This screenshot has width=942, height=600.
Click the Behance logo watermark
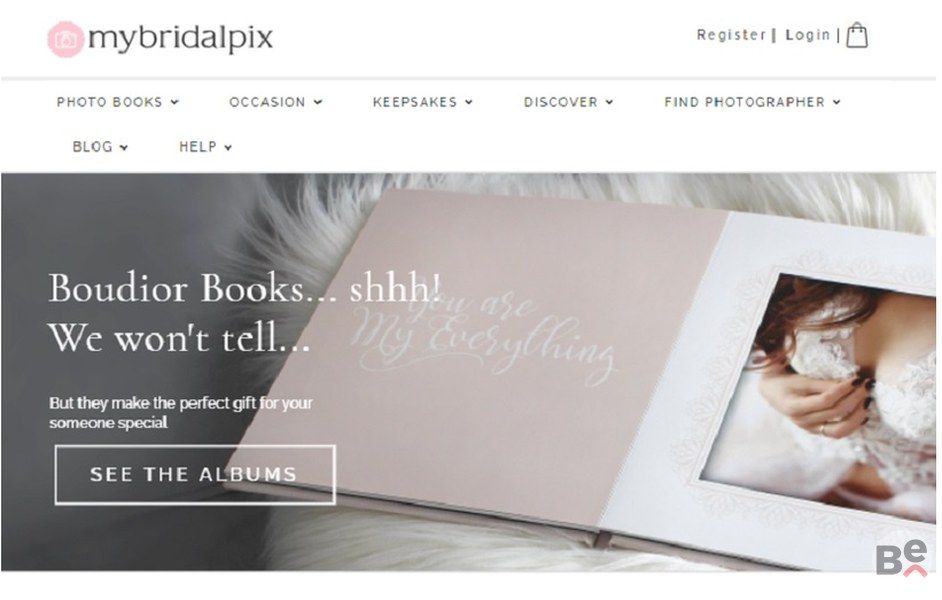click(901, 558)
